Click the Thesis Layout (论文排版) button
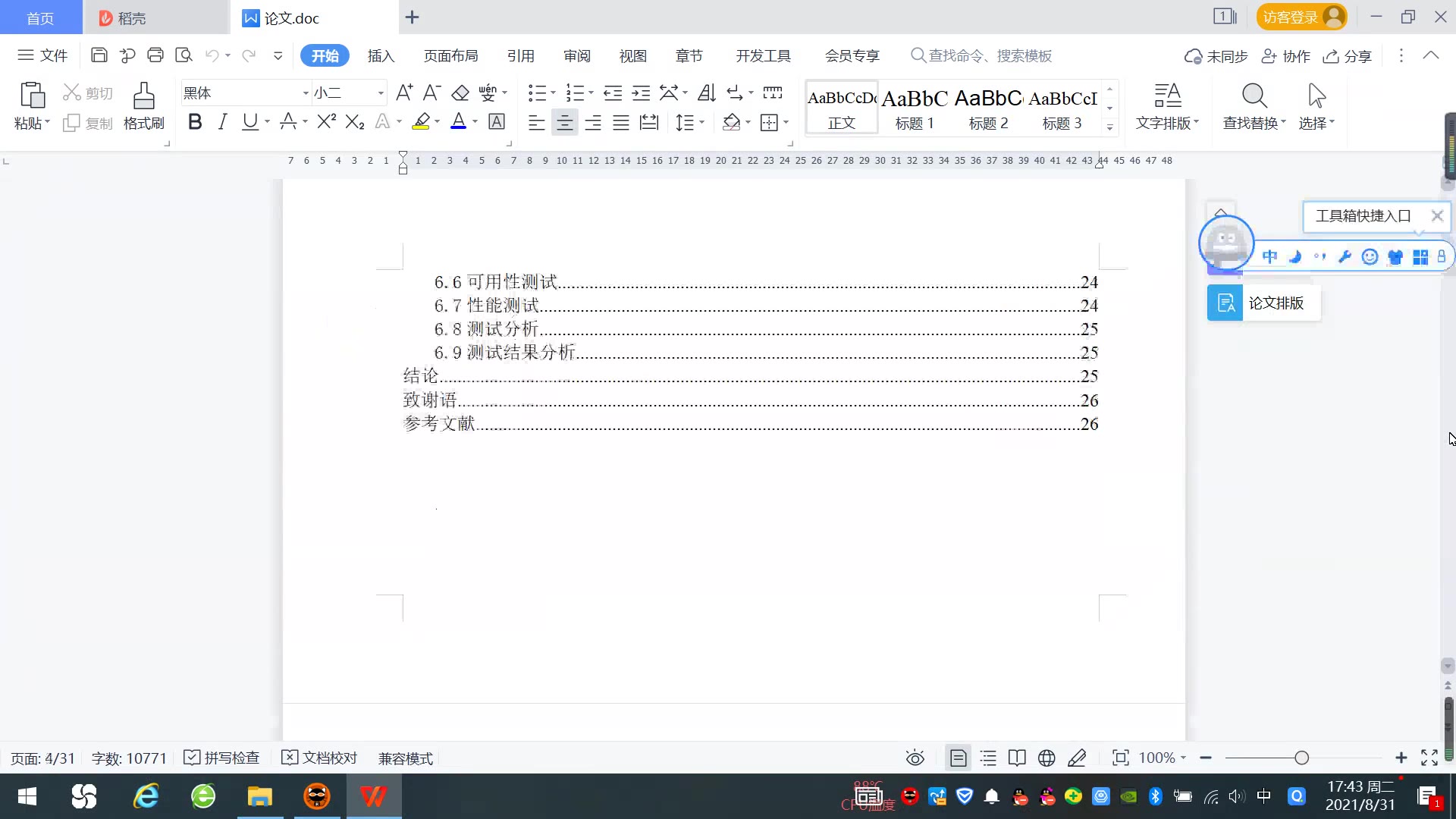1456x819 pixels. [x=1263, y=303]
